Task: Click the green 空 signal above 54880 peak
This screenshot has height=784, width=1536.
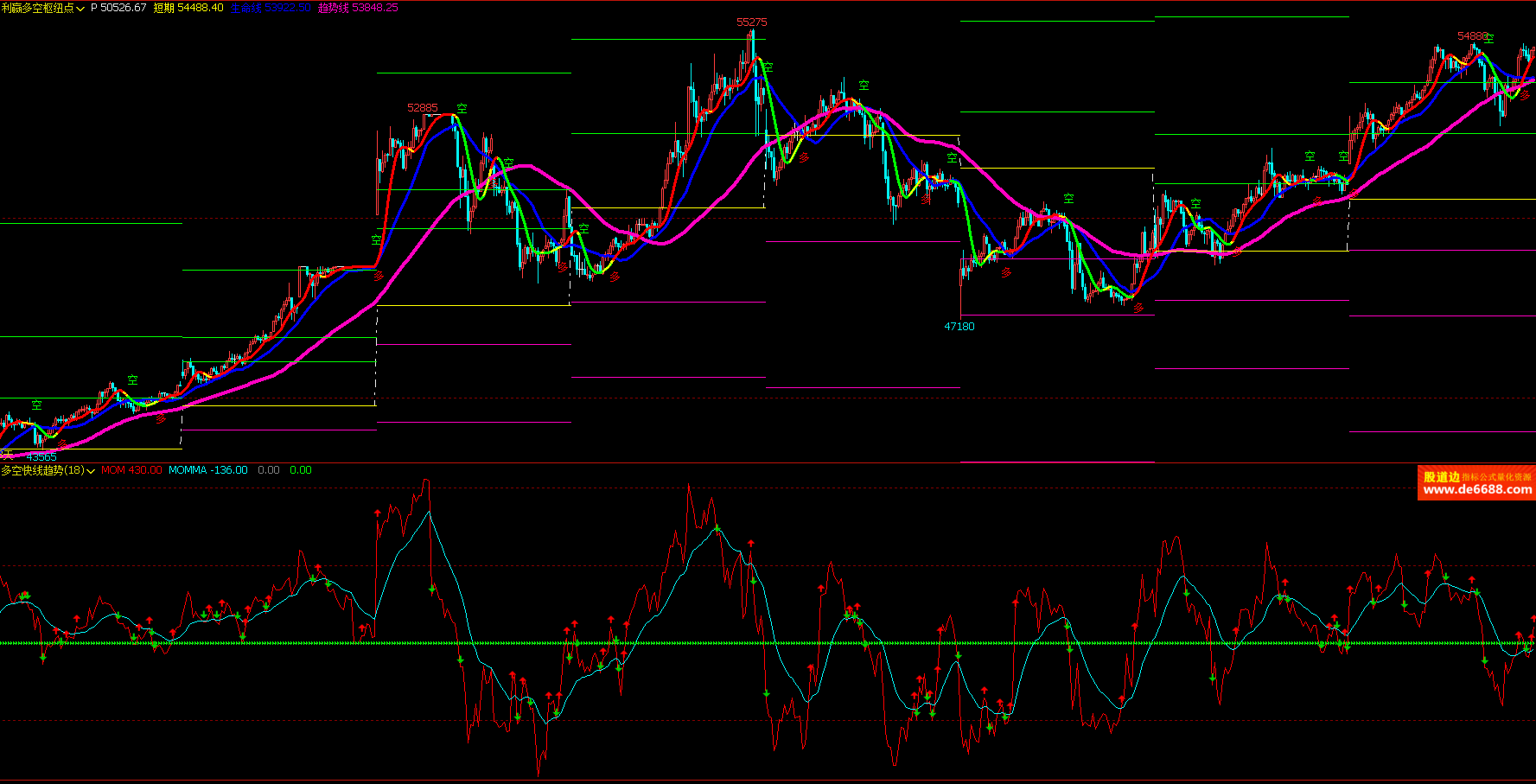Action: (x=1490, y=37)
